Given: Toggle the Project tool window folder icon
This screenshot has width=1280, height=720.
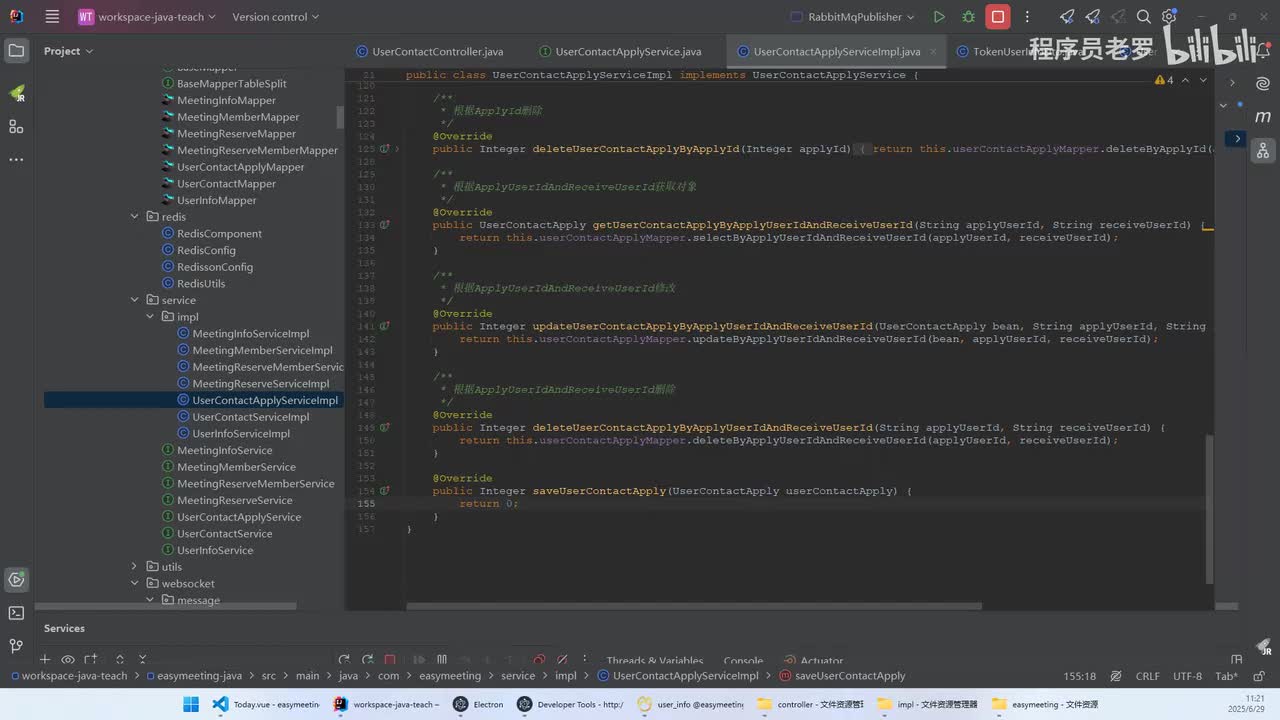Looking at the screenshot, I should (x=16, y=51).
